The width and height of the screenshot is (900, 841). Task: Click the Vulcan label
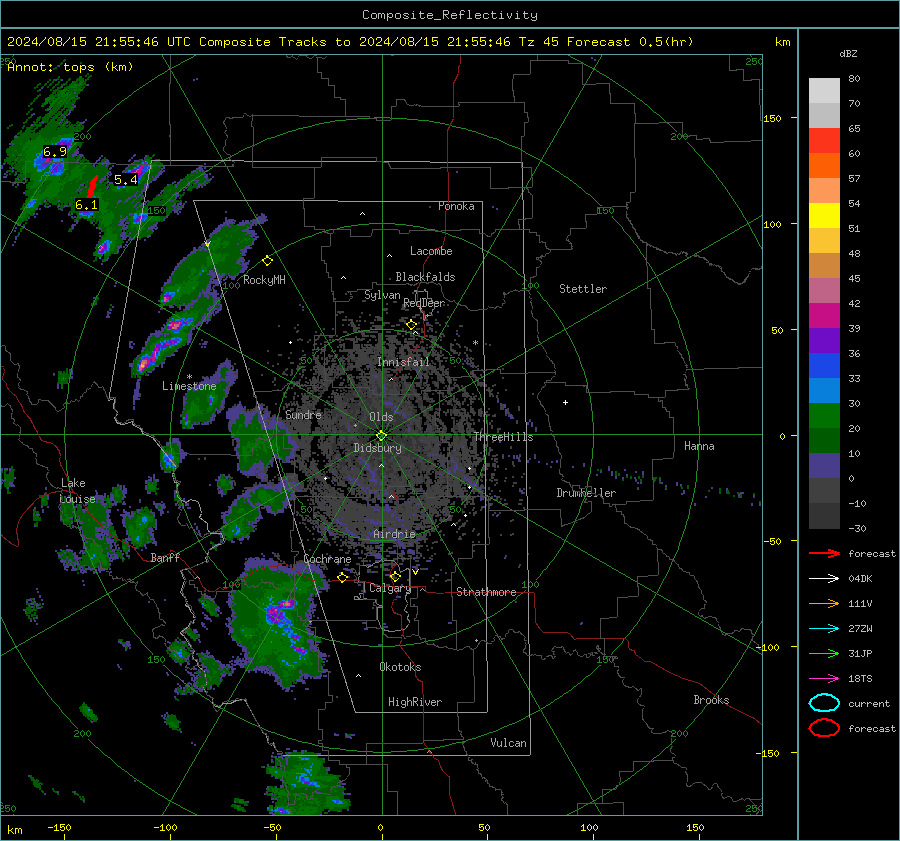pyautogui.click(x=509, y=743)
